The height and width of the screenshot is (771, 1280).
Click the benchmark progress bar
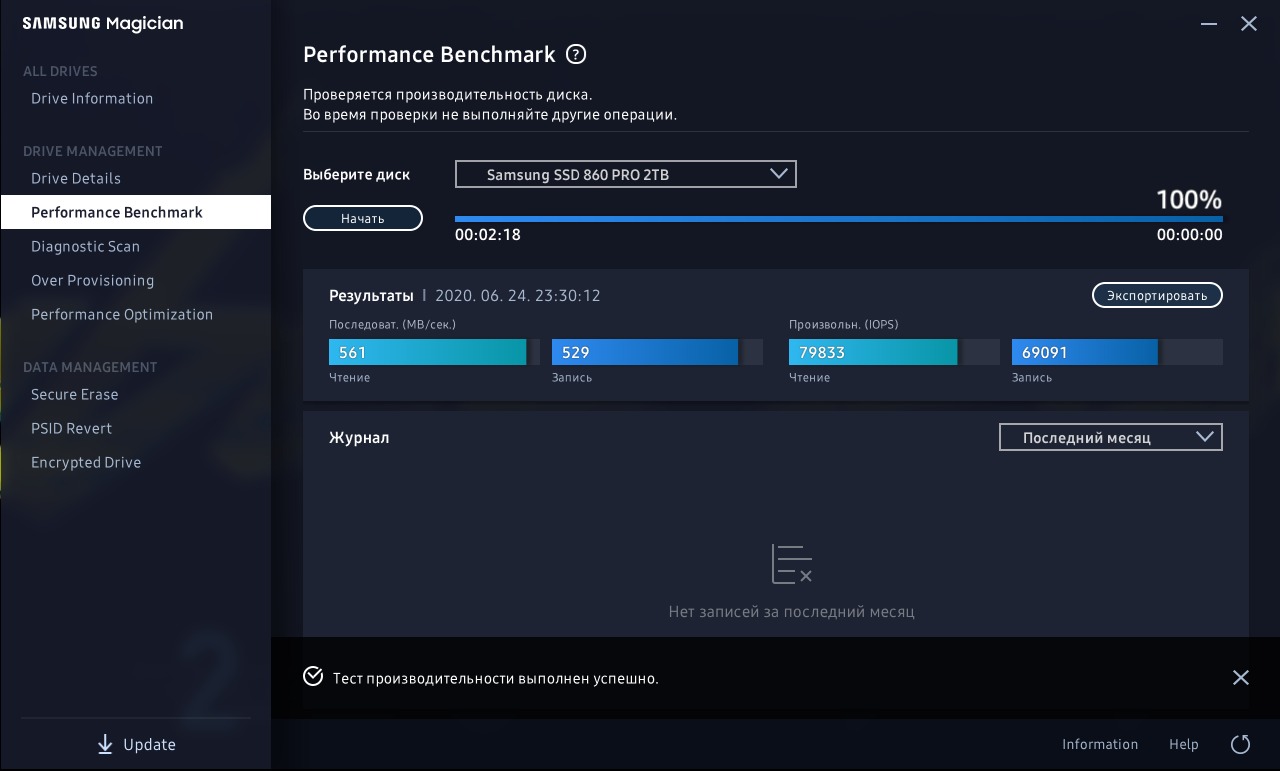[x=838, y=218]
